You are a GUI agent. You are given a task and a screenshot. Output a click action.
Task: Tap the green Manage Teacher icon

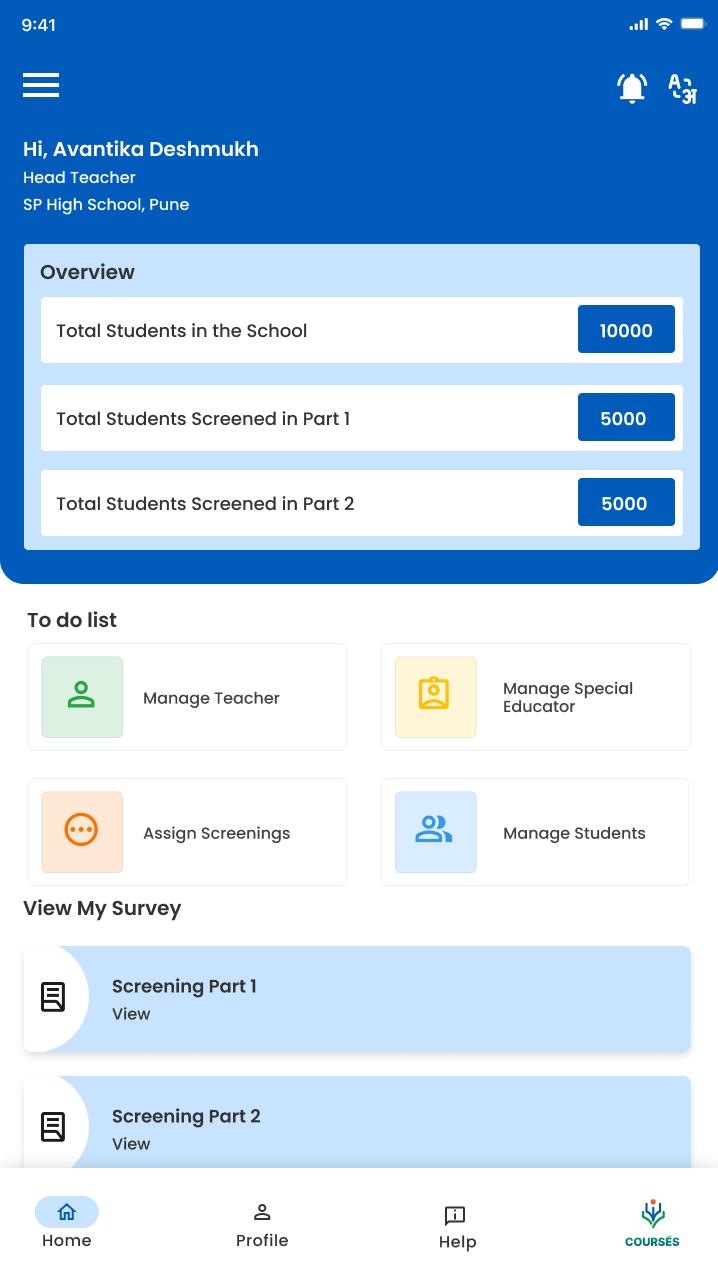pos(82,697)
